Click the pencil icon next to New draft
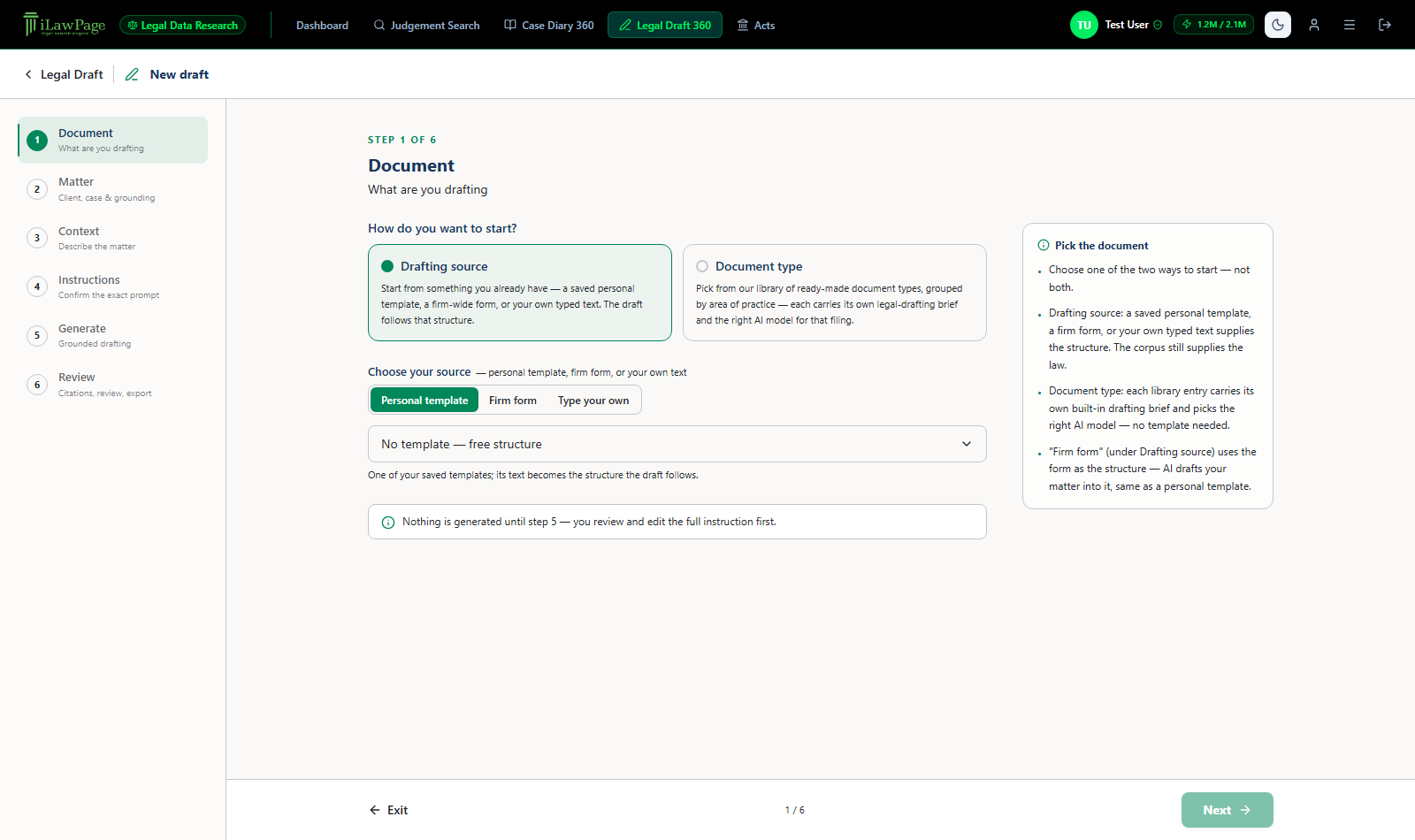 click(x=132, y=74)
